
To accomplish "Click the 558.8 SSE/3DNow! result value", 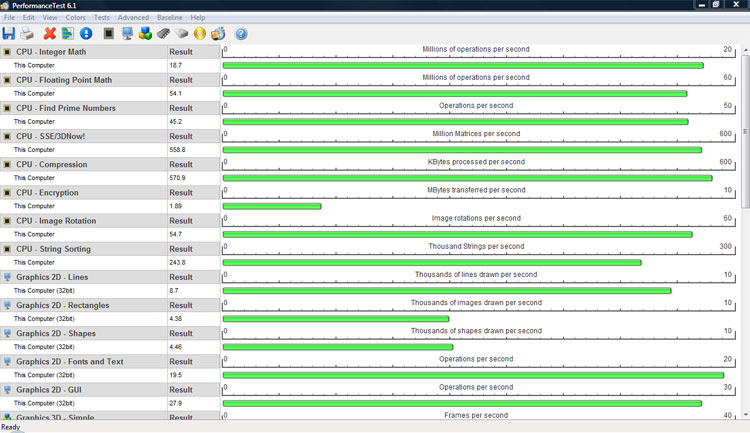I will click(177, 150).
